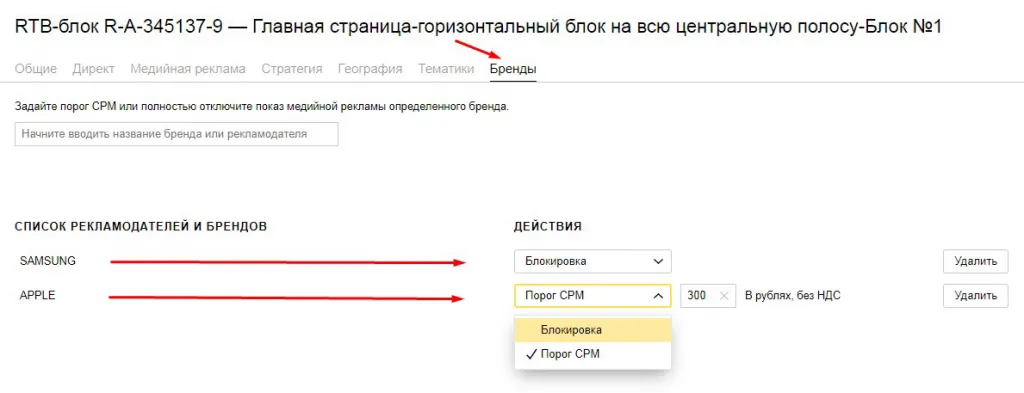
Task: Delete the SAMSUNG brand row
Action: (x=976, y=262)
